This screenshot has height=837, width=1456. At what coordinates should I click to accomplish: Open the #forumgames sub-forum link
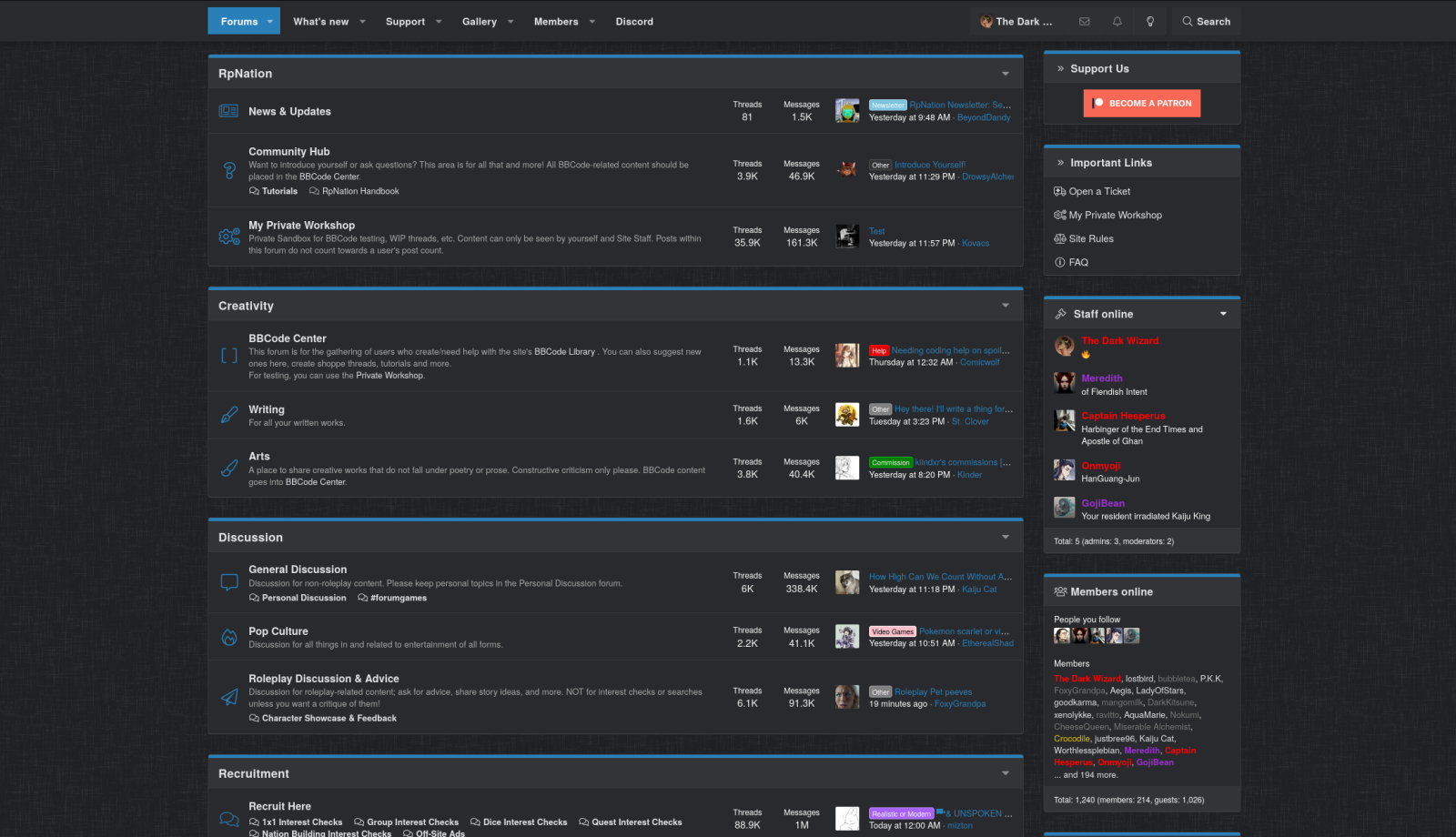(x=399, y=598)
